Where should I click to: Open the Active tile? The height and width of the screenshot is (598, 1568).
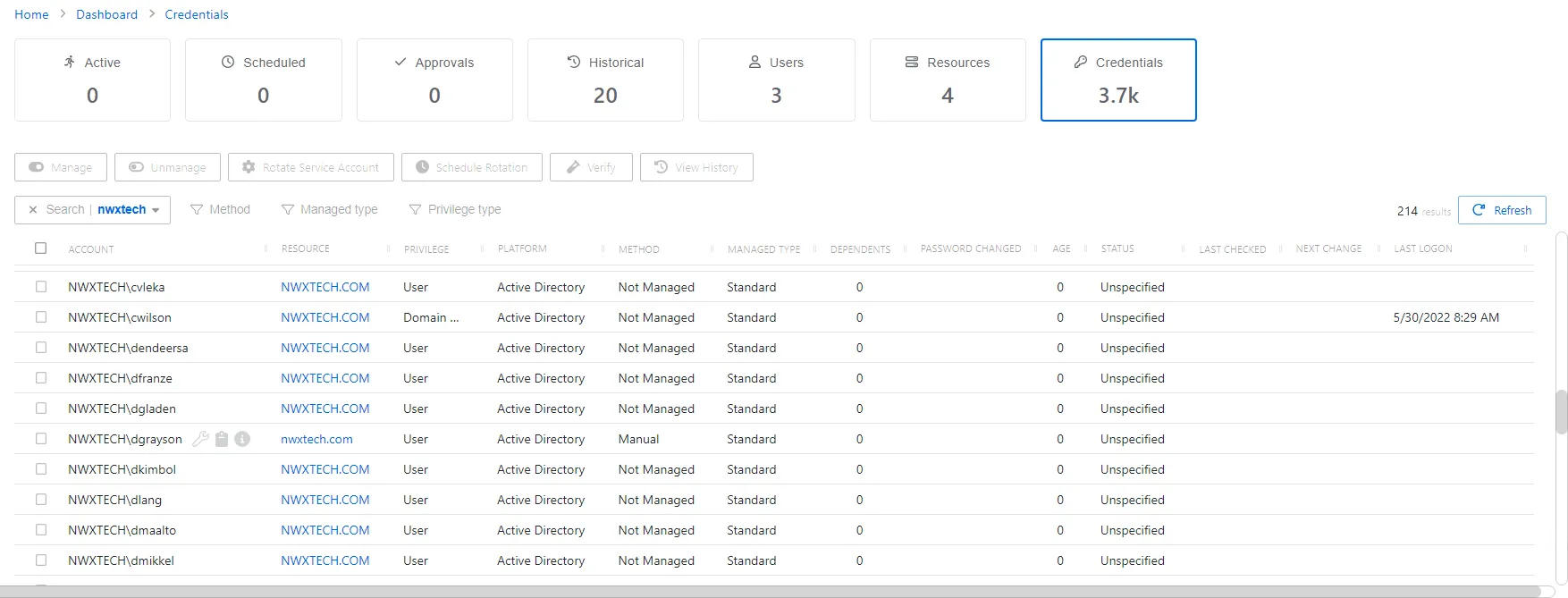point(92,80)
